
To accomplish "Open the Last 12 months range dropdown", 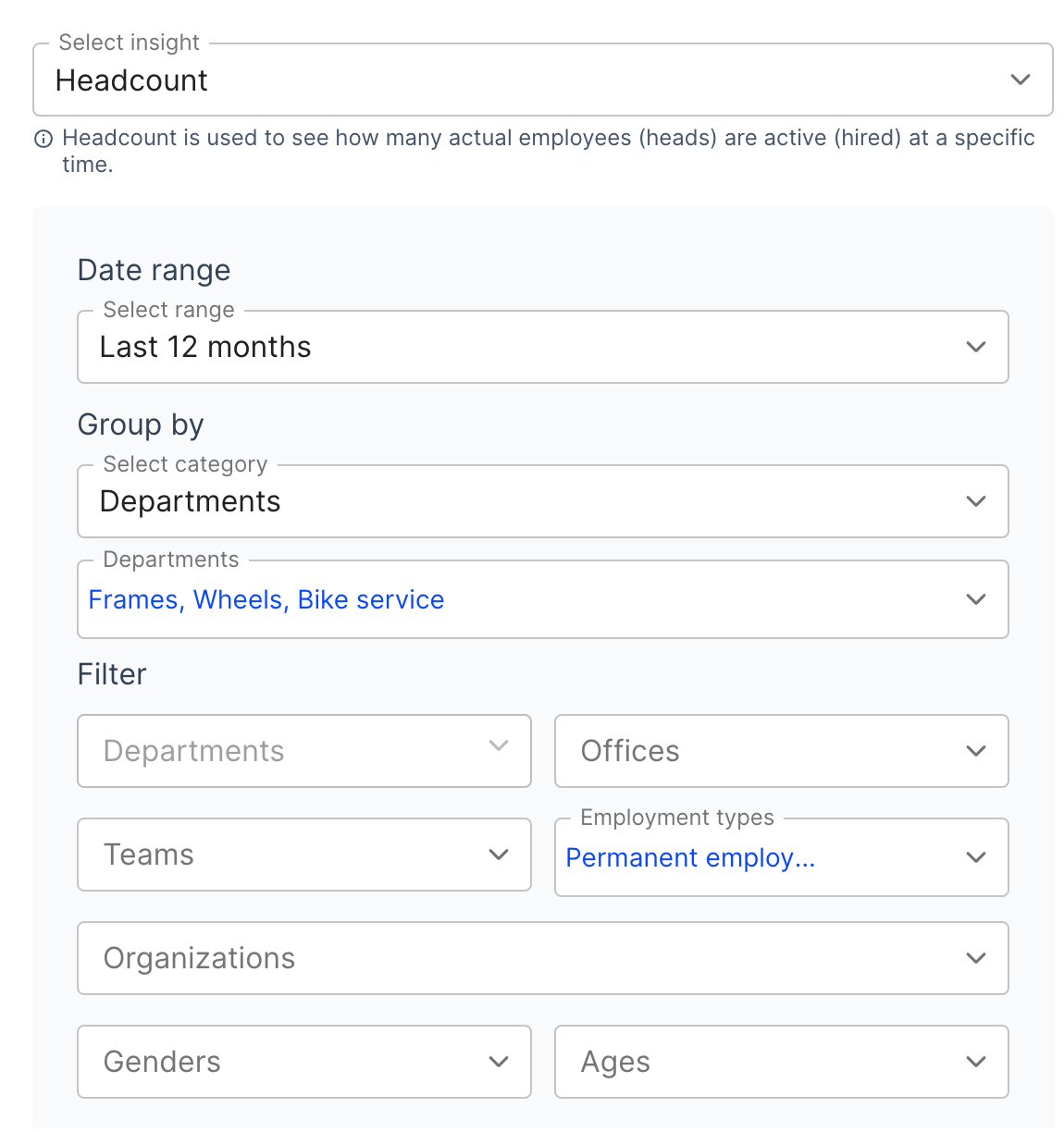I will tap(518, 347).
